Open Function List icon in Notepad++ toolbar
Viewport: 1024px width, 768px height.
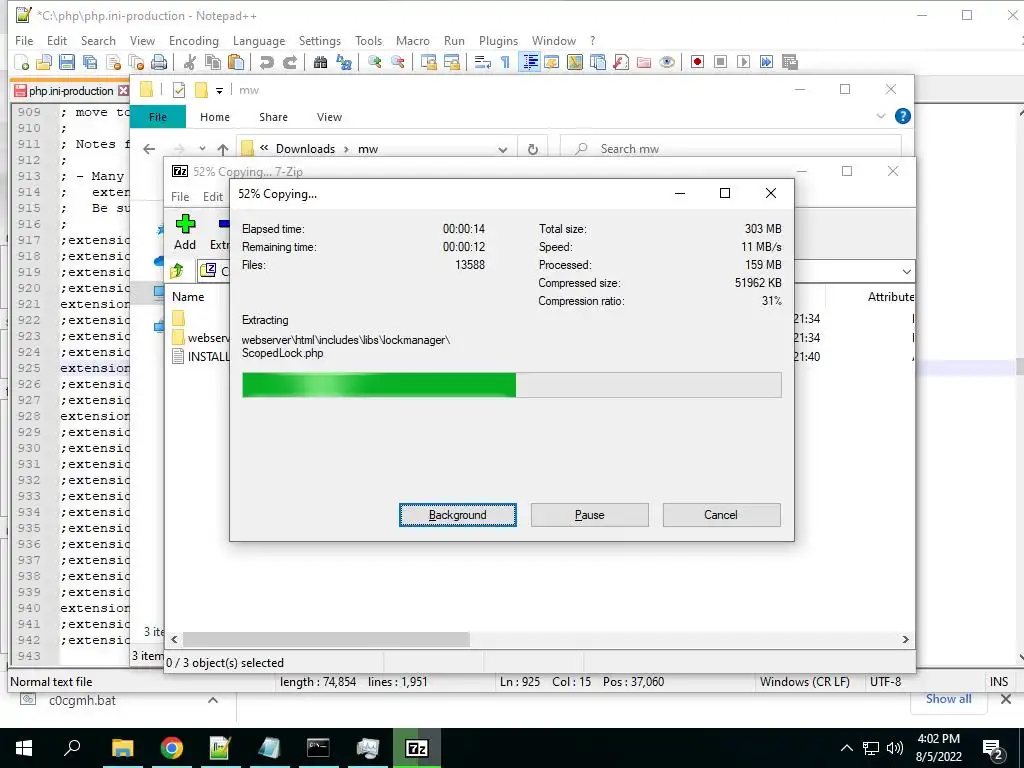621,62
